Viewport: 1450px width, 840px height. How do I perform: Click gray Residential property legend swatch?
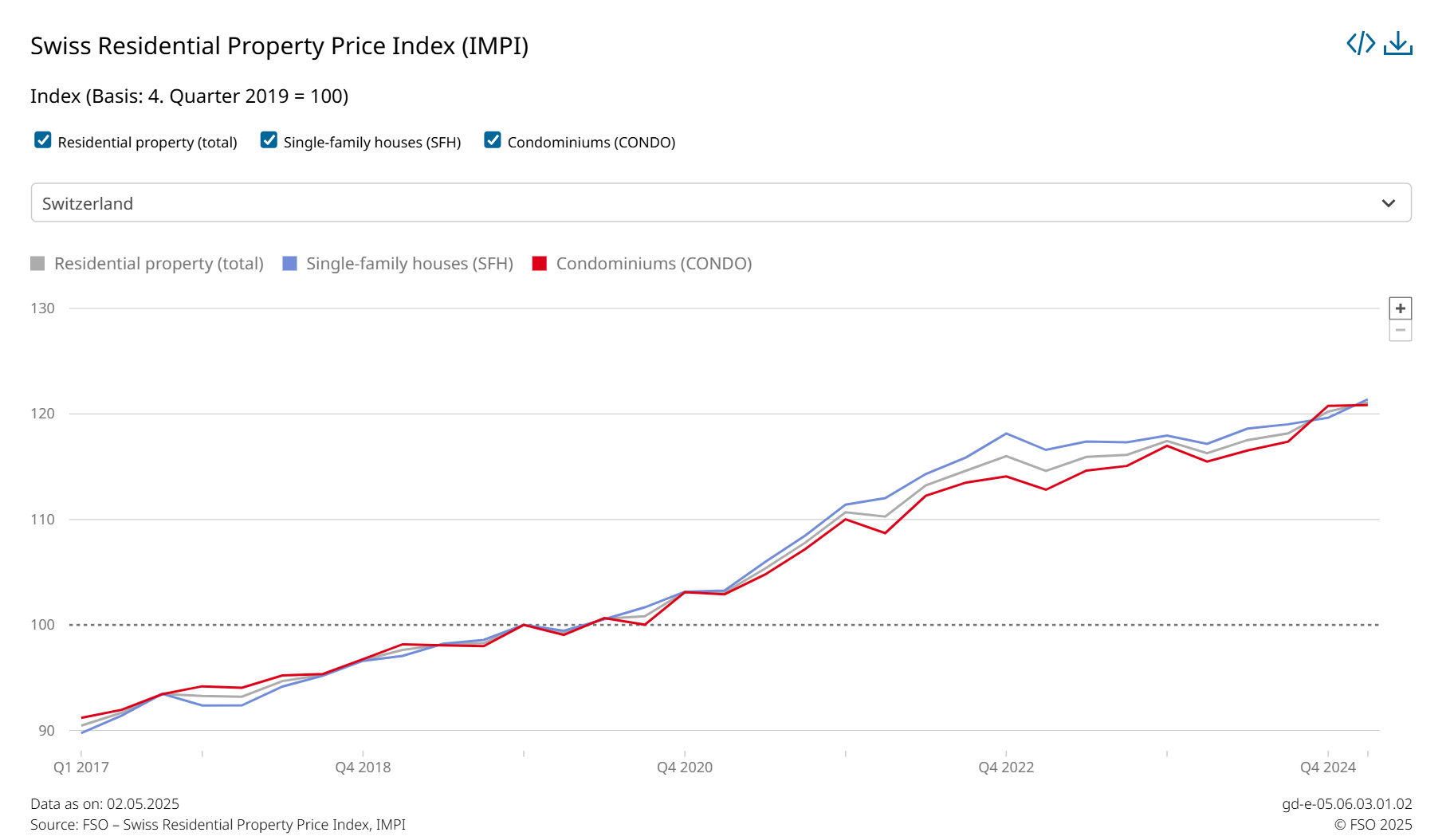pyautogui.click(x=37, y=264)
